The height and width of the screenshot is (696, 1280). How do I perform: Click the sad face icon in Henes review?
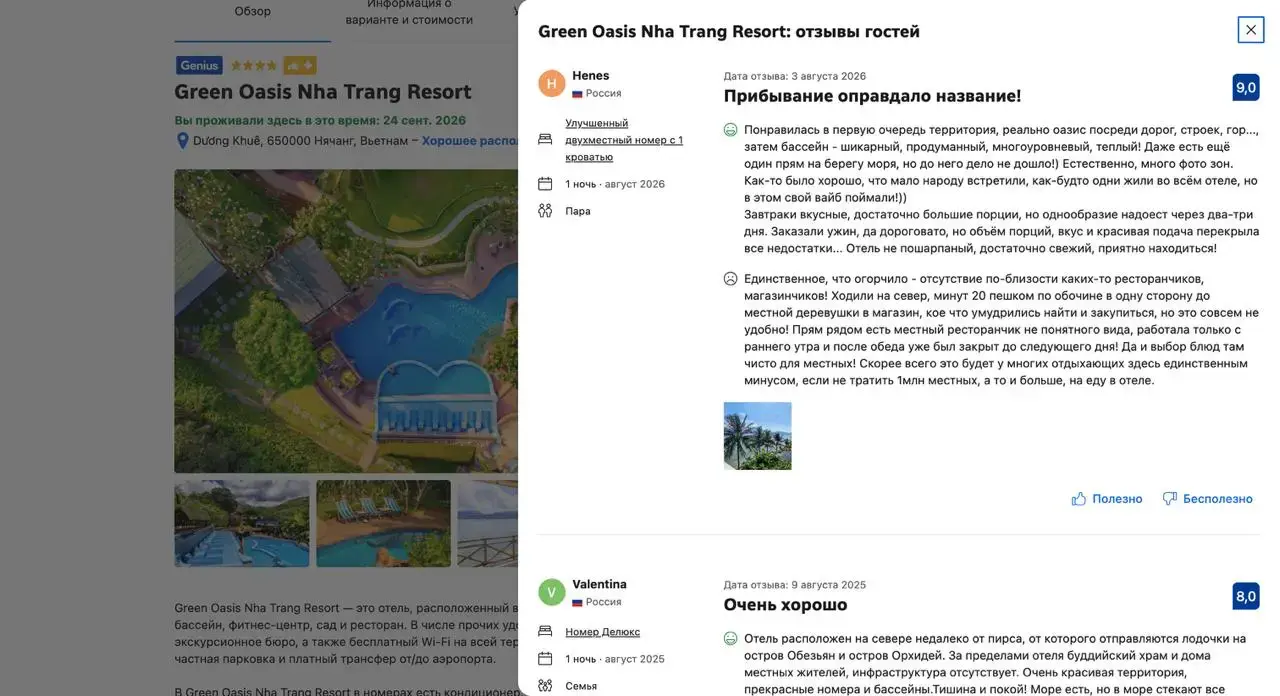pyautogui.click(x=731, y=279)
